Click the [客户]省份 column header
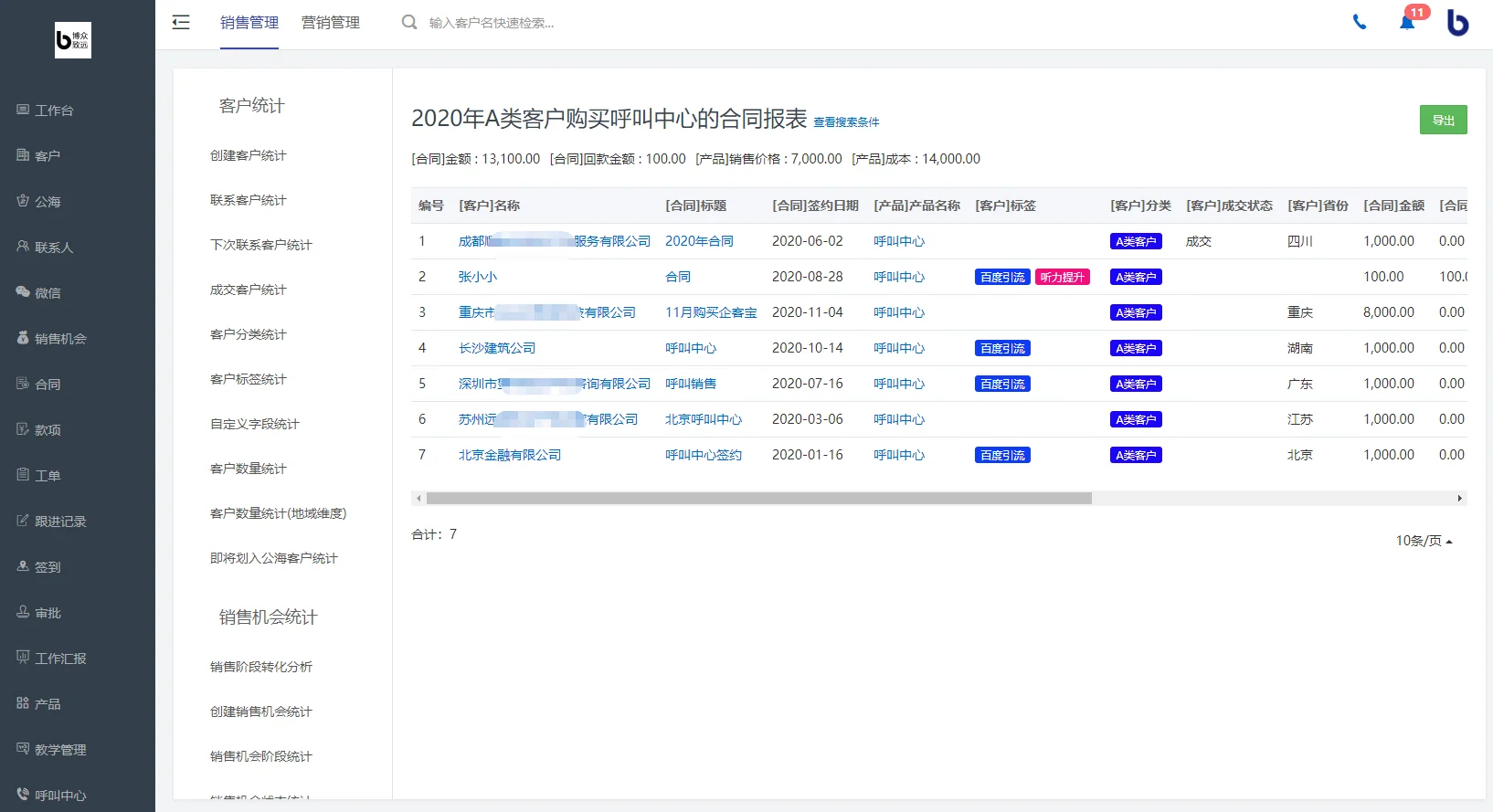This screenshot has height=812, width=1493. point(1318,206)
